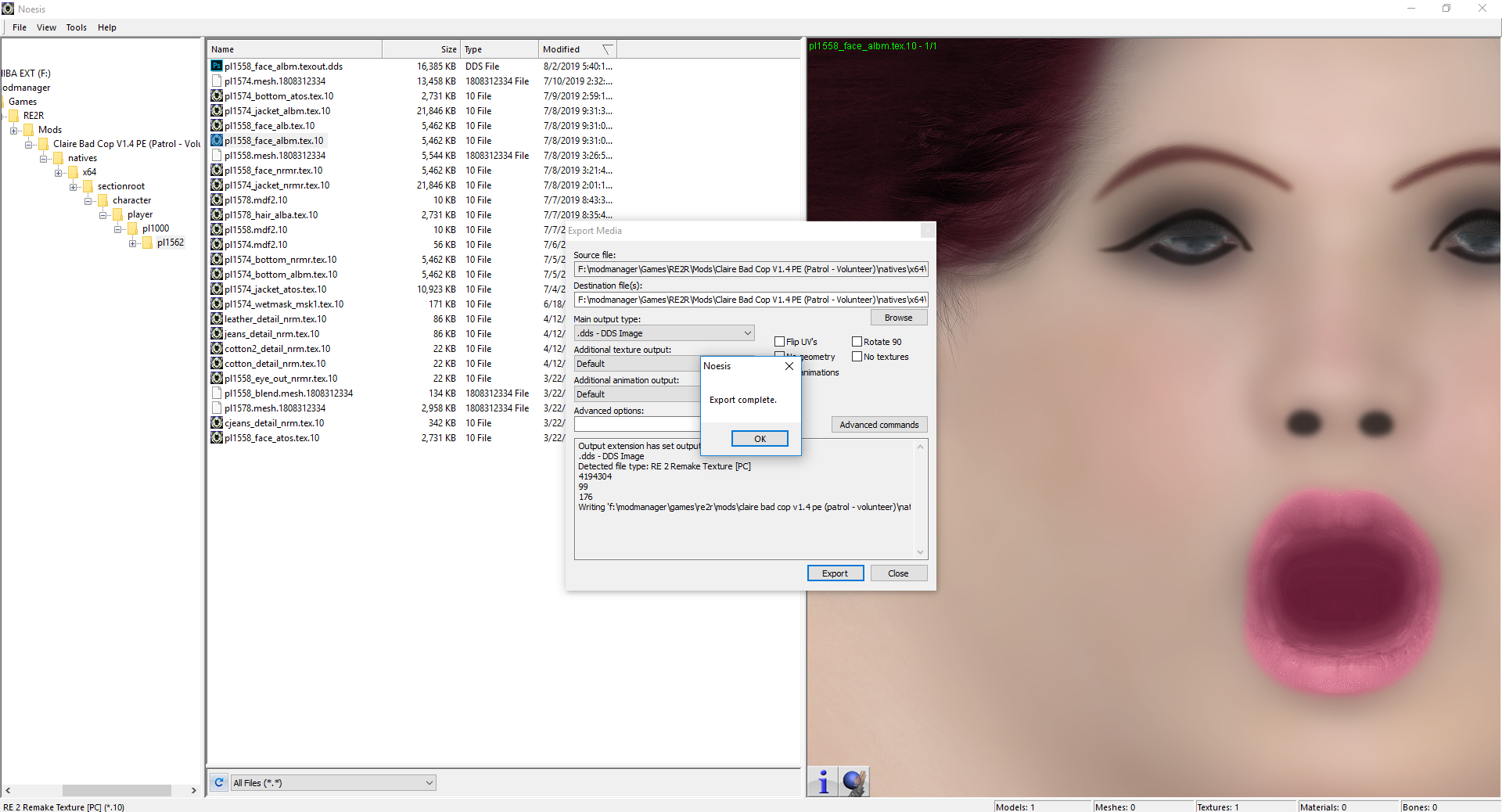Click the Photoshop icon of pl1558_face_albm.texout.dds
This screenshot has height=812, width=1502.
[x=217, y=66]
